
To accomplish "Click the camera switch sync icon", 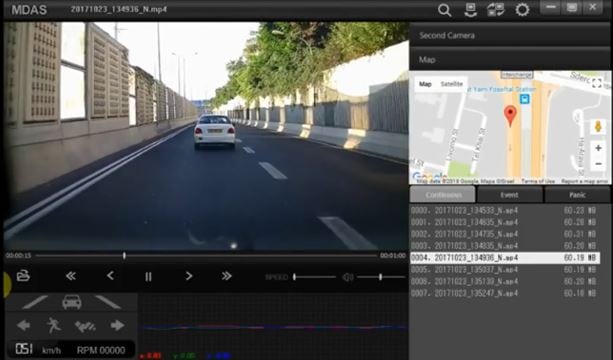I will pos(496,10).
